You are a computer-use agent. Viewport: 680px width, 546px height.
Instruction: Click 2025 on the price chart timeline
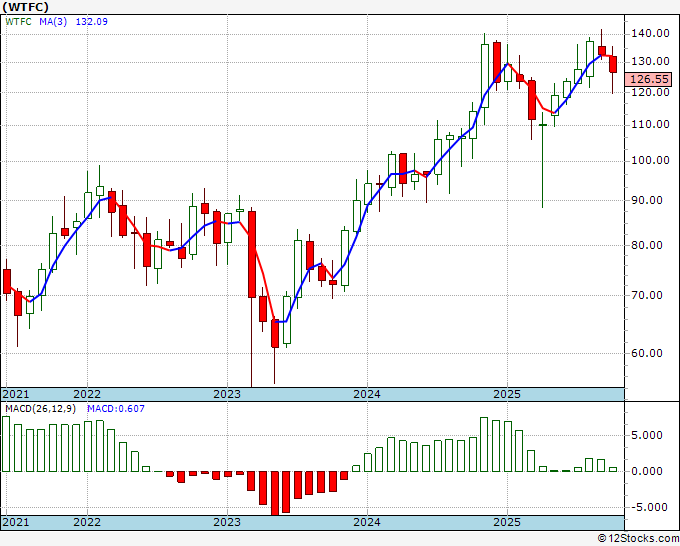tap(507, 394)
